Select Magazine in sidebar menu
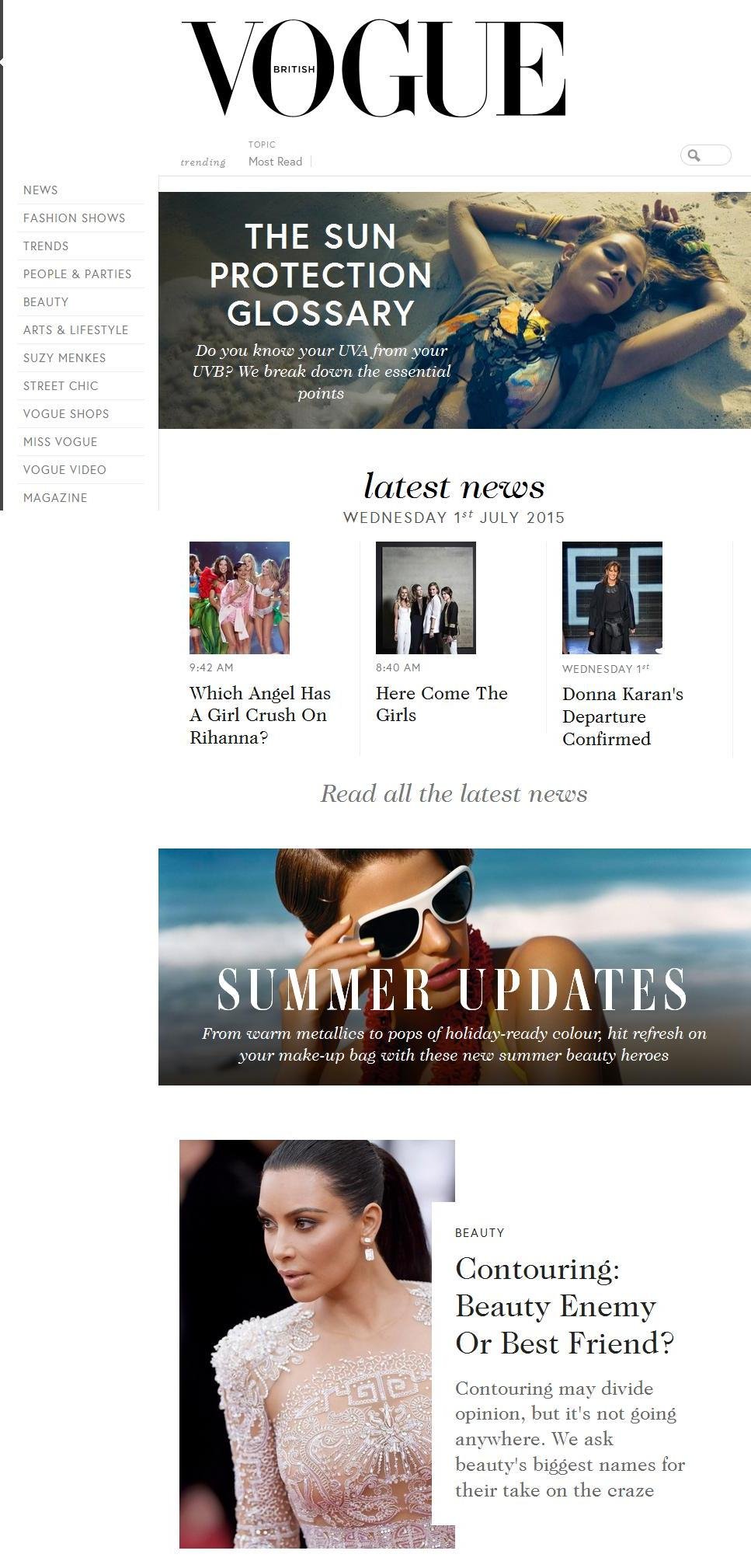 click(x=55, y=498)
